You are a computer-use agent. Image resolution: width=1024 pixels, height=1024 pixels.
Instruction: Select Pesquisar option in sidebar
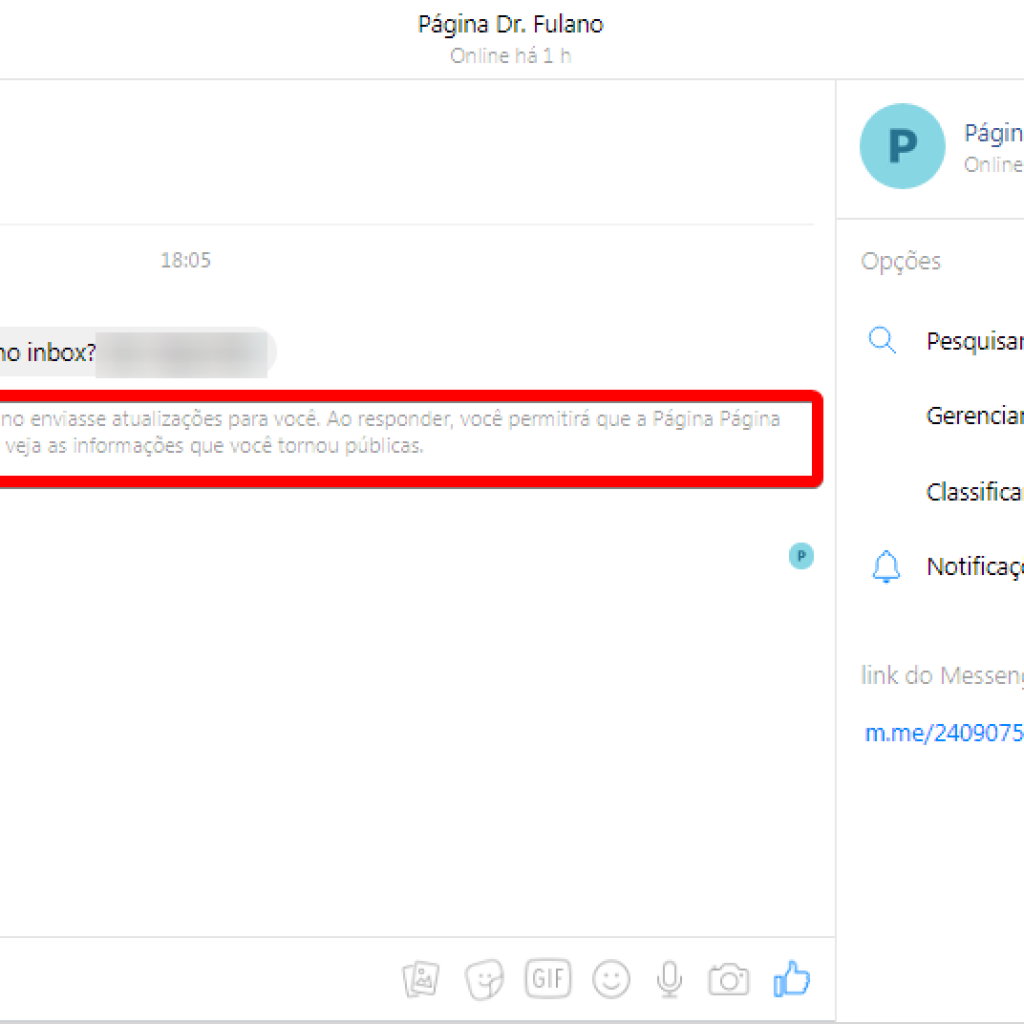point(974,341)
